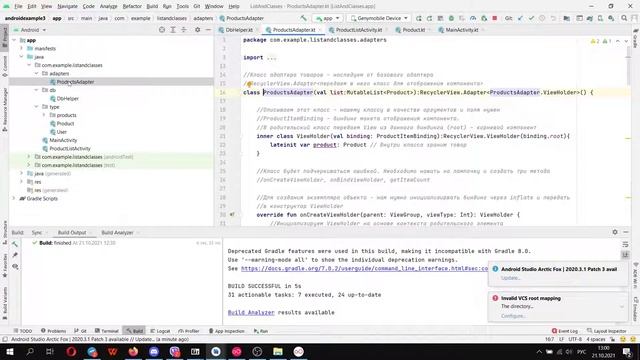
Task: Expand the manifests folder
Action: point(22,48)
